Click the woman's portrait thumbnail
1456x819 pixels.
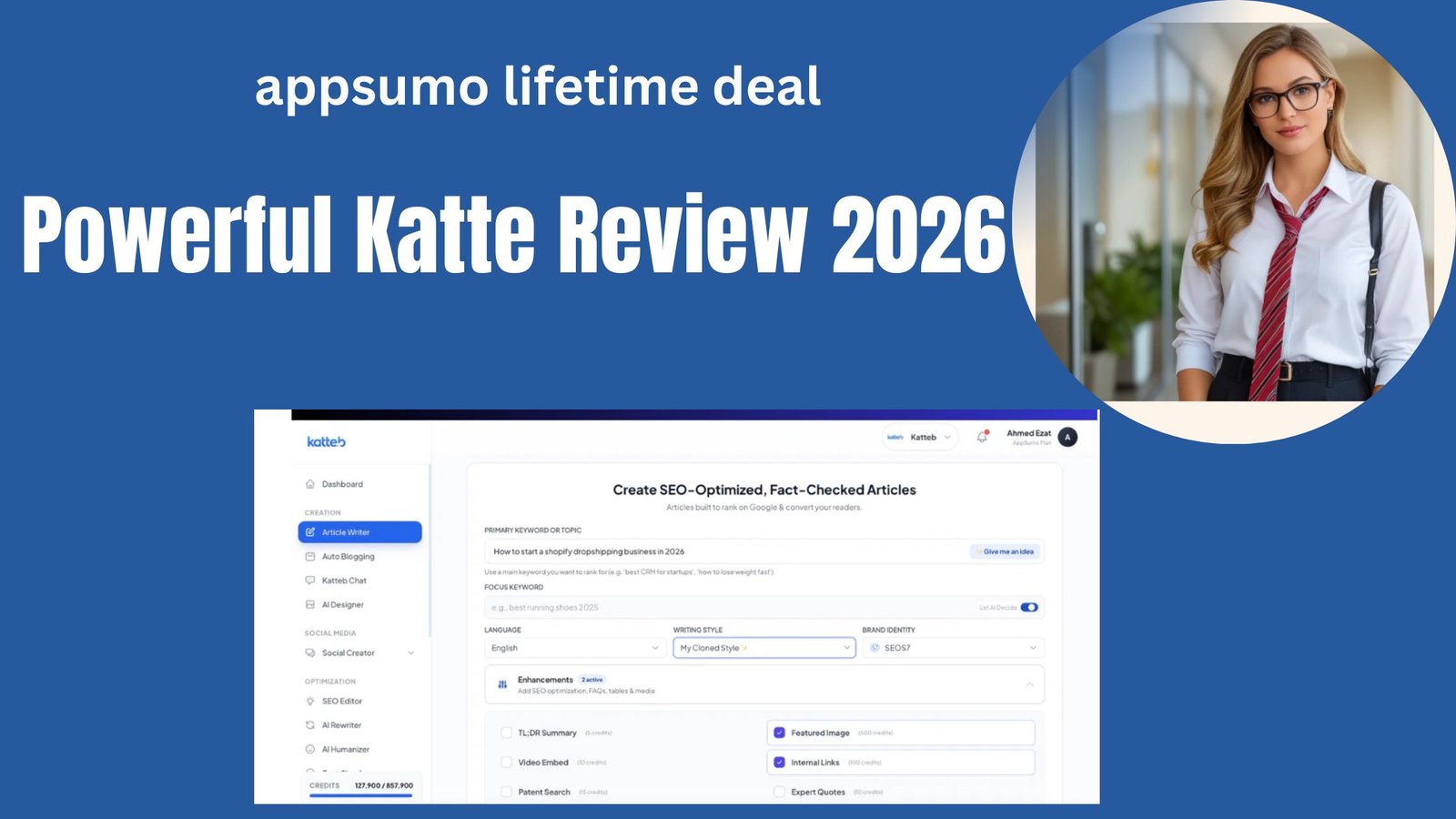coord(1234,223)
